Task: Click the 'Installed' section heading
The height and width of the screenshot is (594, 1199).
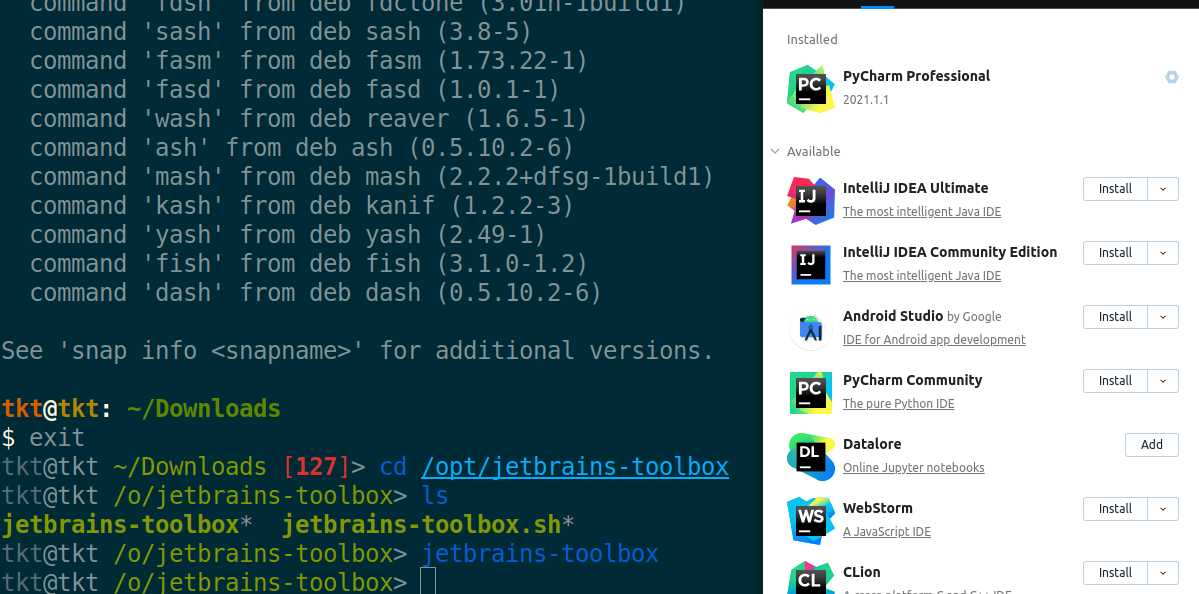Action: point(812,40)
